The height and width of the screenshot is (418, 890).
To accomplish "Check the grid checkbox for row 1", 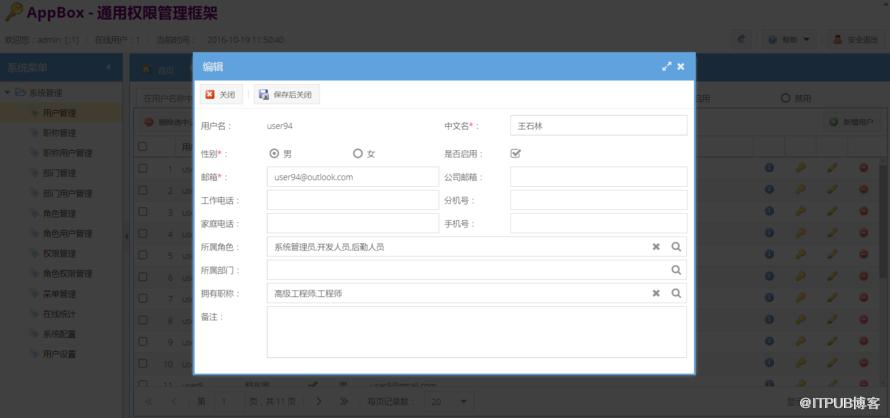I will coord(142,169).
